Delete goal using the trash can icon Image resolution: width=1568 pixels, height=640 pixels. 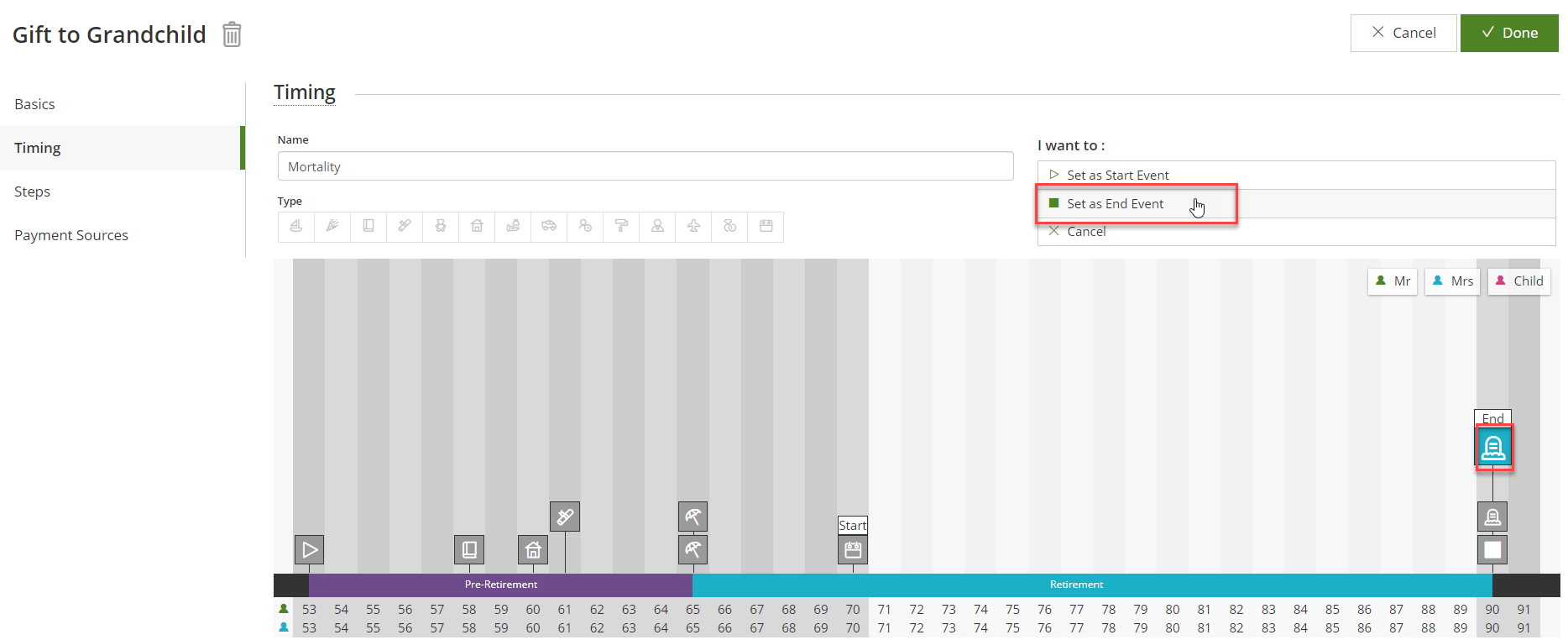coord(232,34)
